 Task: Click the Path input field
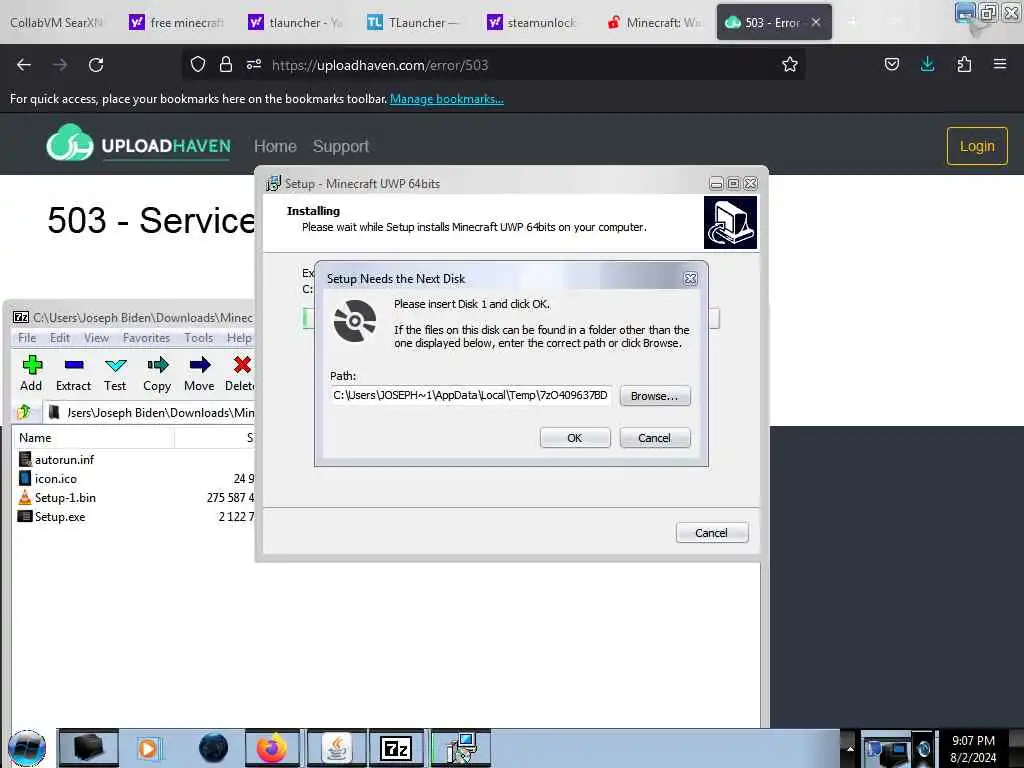click(x=470, y=395)
